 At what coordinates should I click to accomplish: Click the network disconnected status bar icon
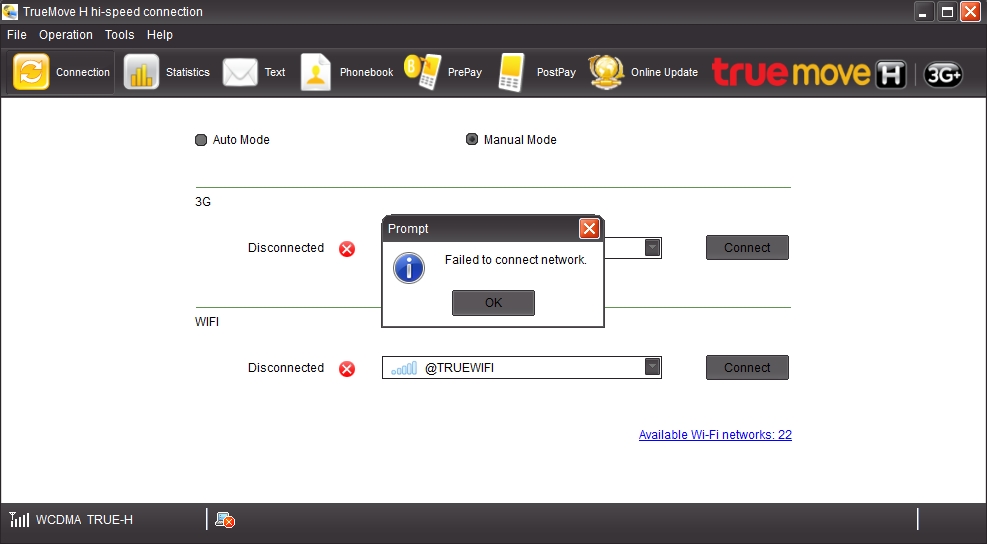point(225,520)
